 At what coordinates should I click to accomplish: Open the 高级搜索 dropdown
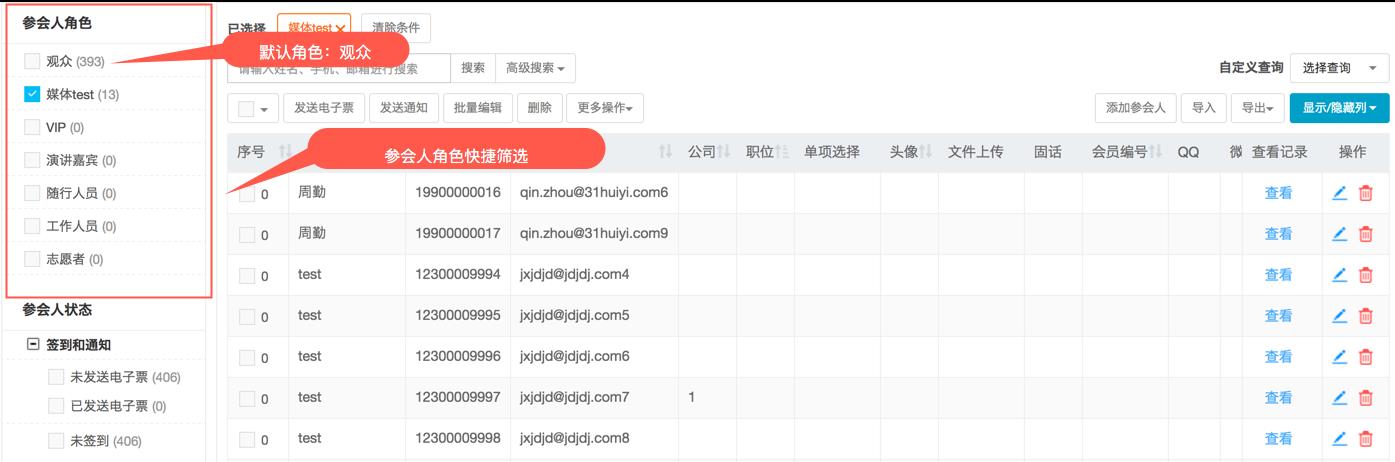click(x=534, y=68)
